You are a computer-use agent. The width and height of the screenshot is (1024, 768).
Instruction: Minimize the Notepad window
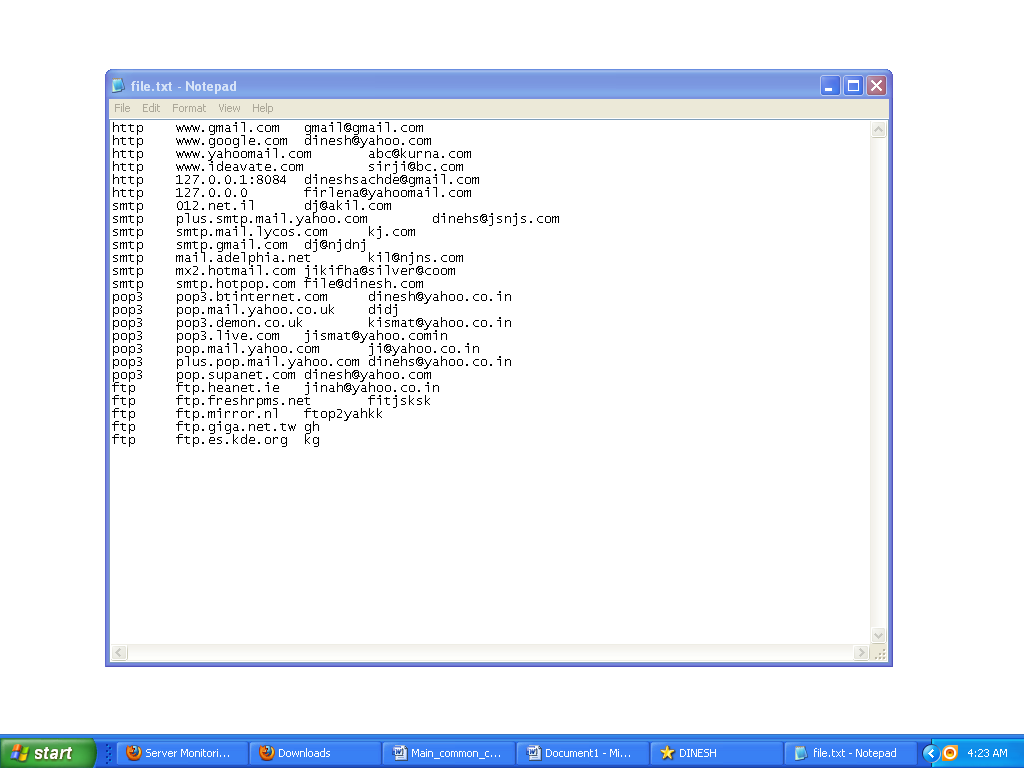(829, 86)
